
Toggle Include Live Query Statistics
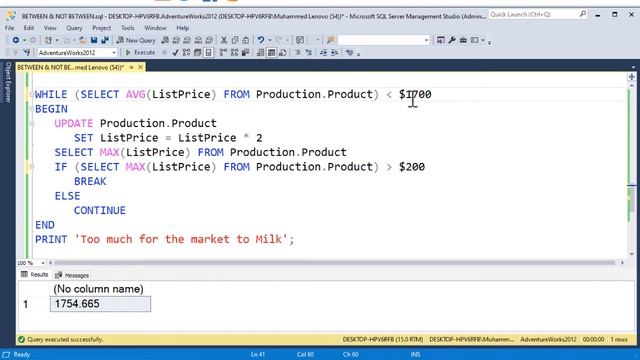[234, 53]
